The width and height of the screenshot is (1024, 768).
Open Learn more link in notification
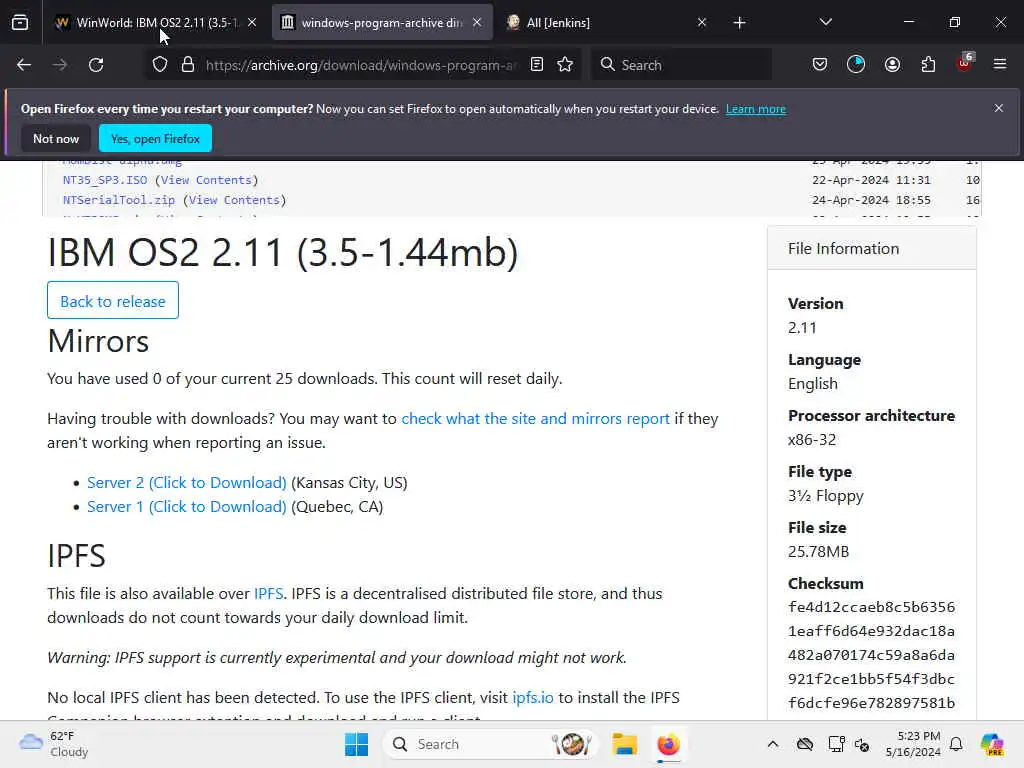[x=756, y=109]
